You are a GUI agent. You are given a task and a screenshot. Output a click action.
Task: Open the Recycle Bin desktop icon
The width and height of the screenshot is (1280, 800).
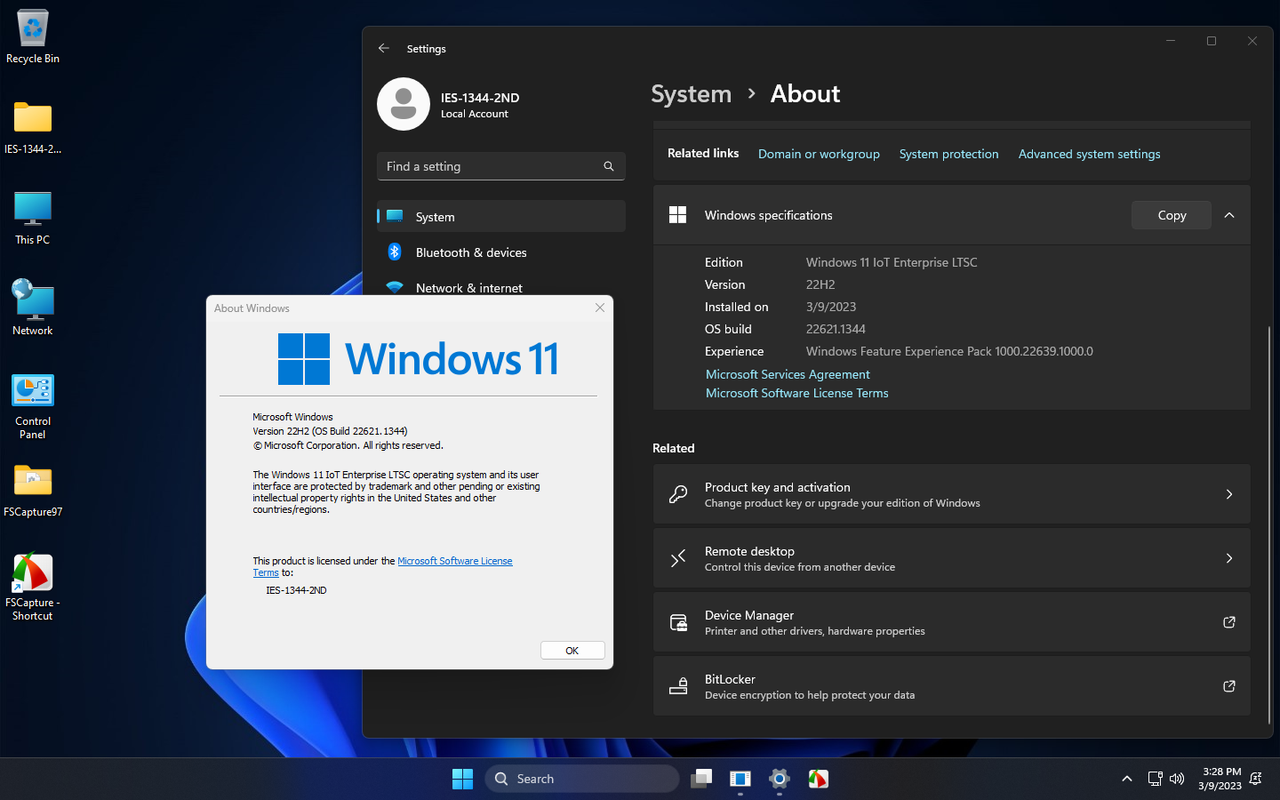pos(32,37)
